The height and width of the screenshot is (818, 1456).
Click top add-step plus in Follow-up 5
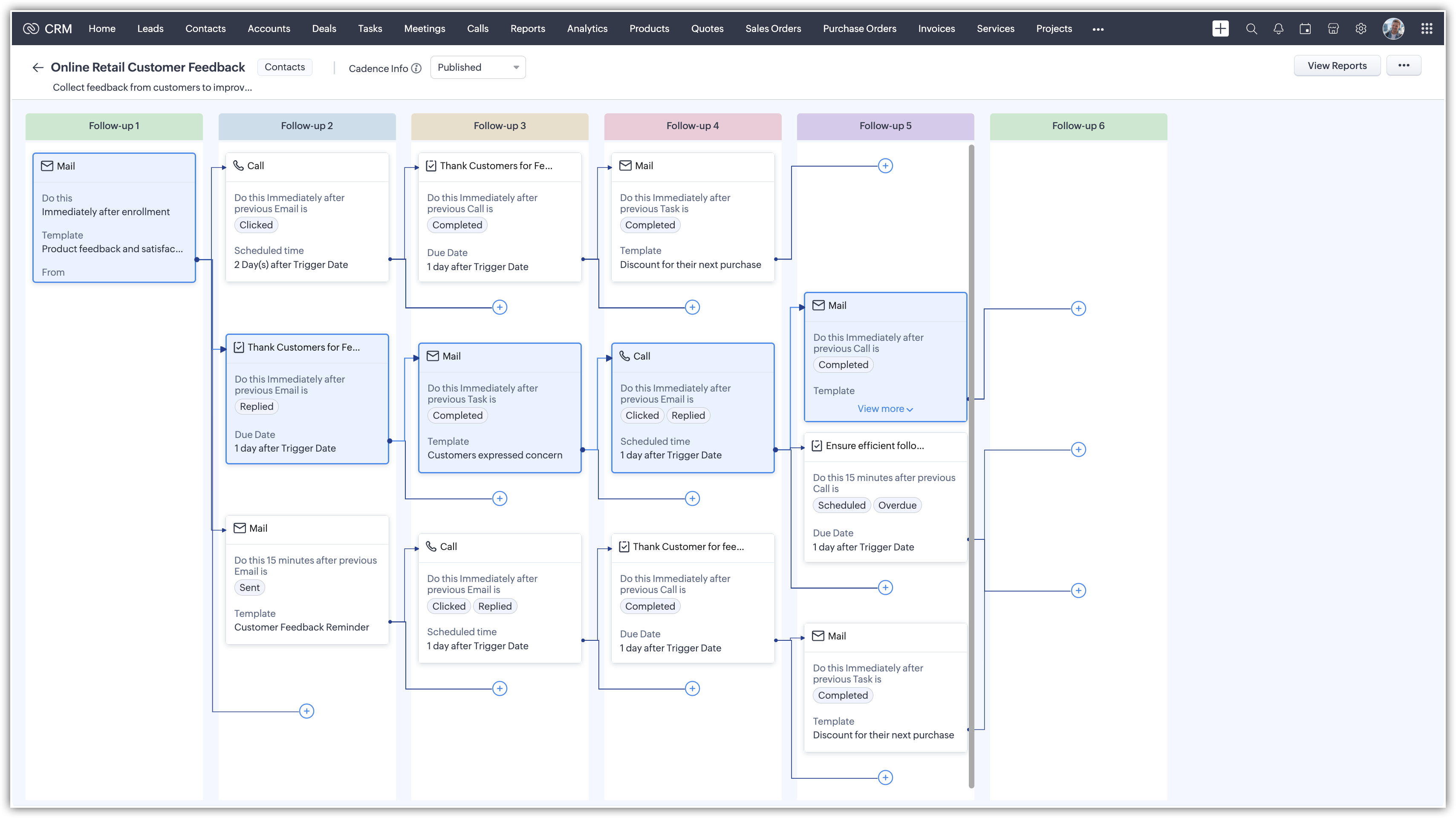pos(885,166)
